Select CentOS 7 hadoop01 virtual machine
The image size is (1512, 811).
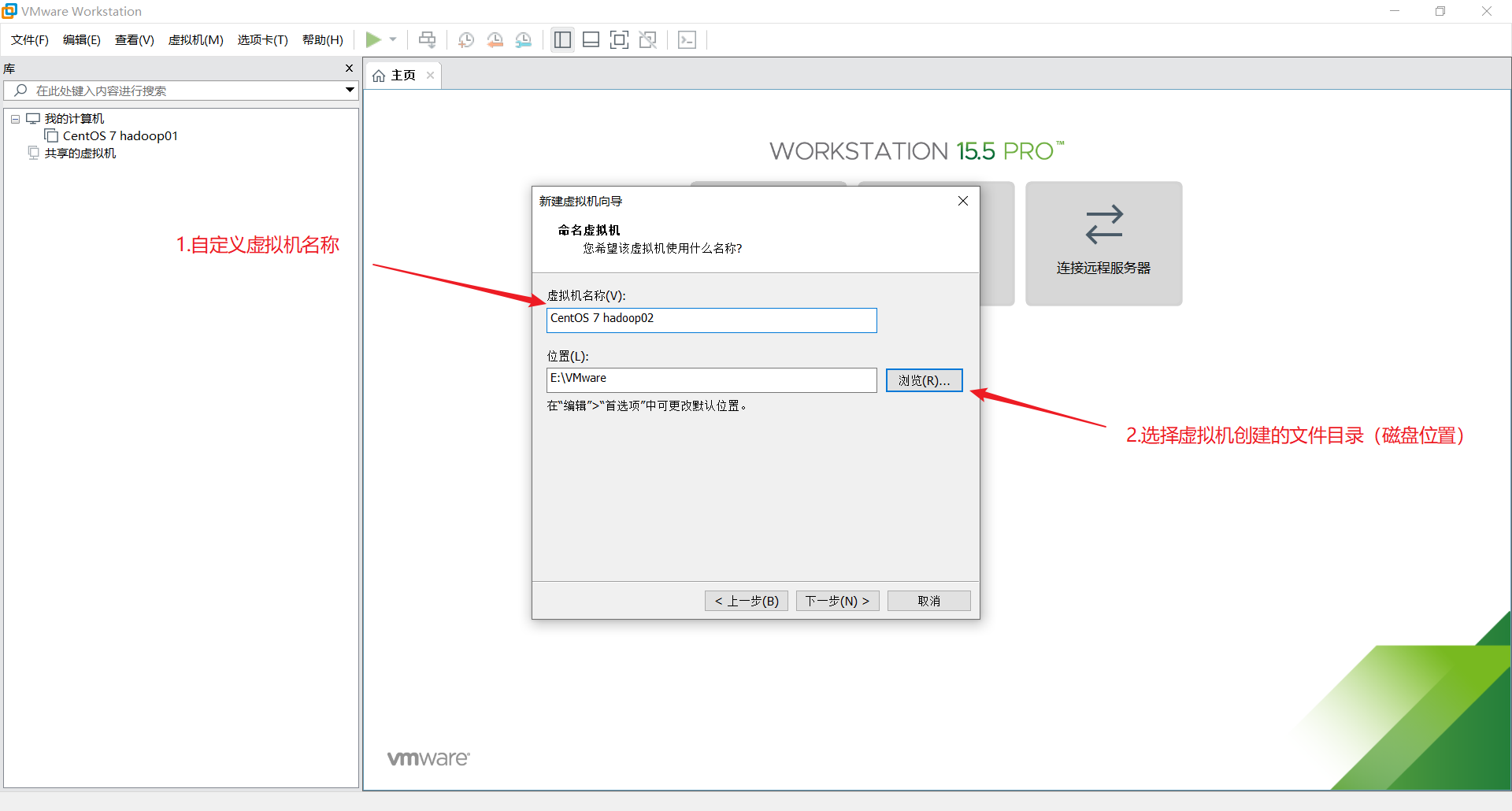pyautogui.click(x=120, y=135)
